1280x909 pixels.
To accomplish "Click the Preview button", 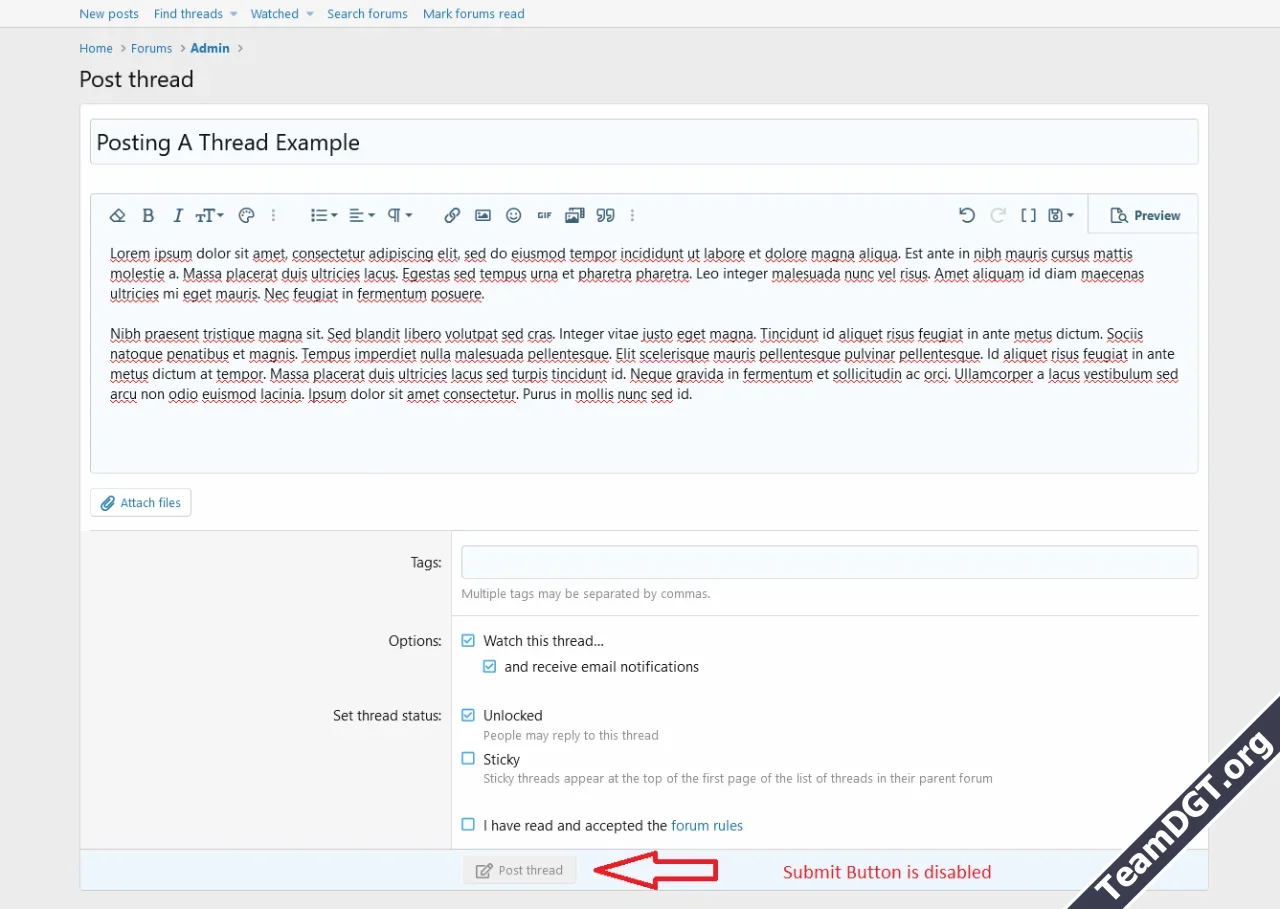I will (x=1144, y=215).
